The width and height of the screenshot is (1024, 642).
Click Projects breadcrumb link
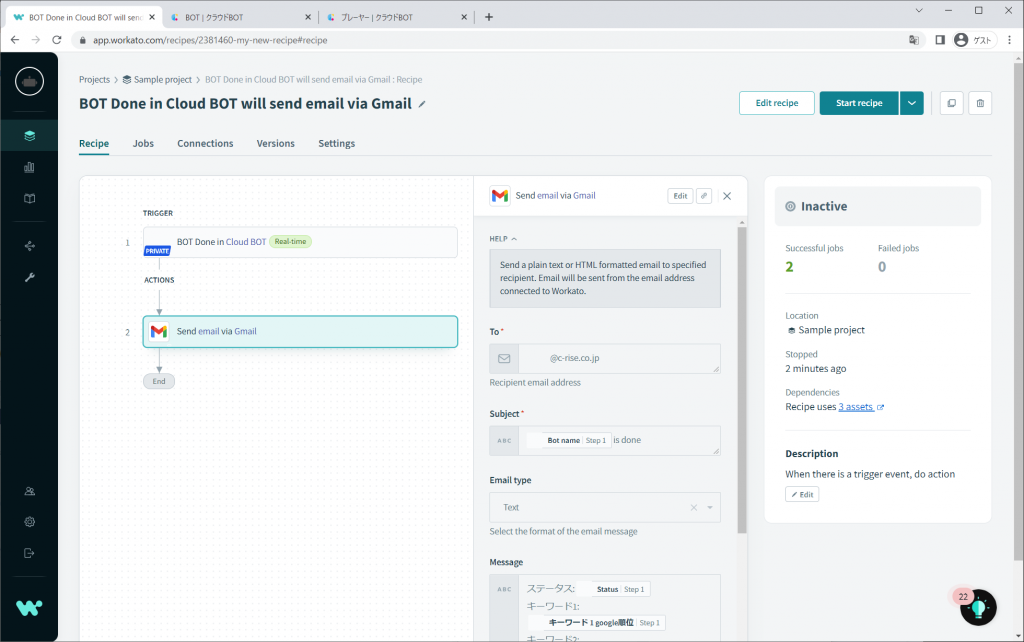click(x=94, y=80)
